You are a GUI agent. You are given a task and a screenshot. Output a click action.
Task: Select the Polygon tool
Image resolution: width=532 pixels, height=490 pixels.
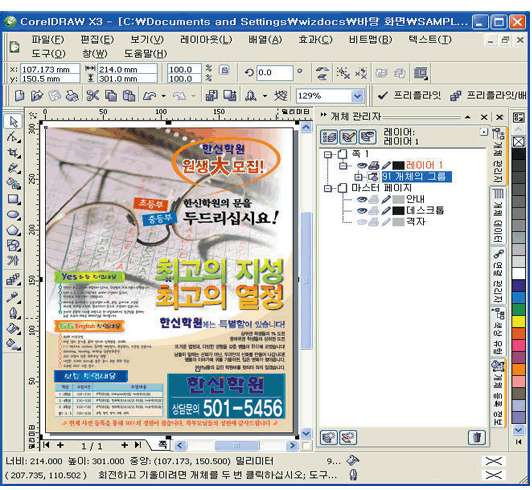pyautogui.click(x=13, y=230)
